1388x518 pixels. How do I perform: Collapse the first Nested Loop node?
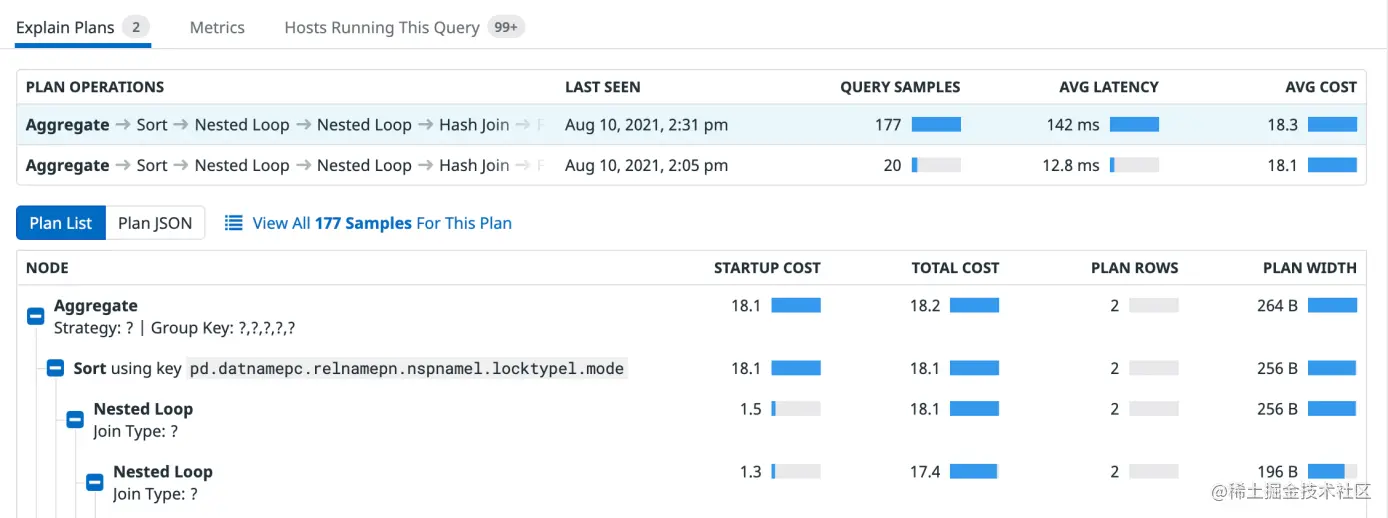coord(75,420)
